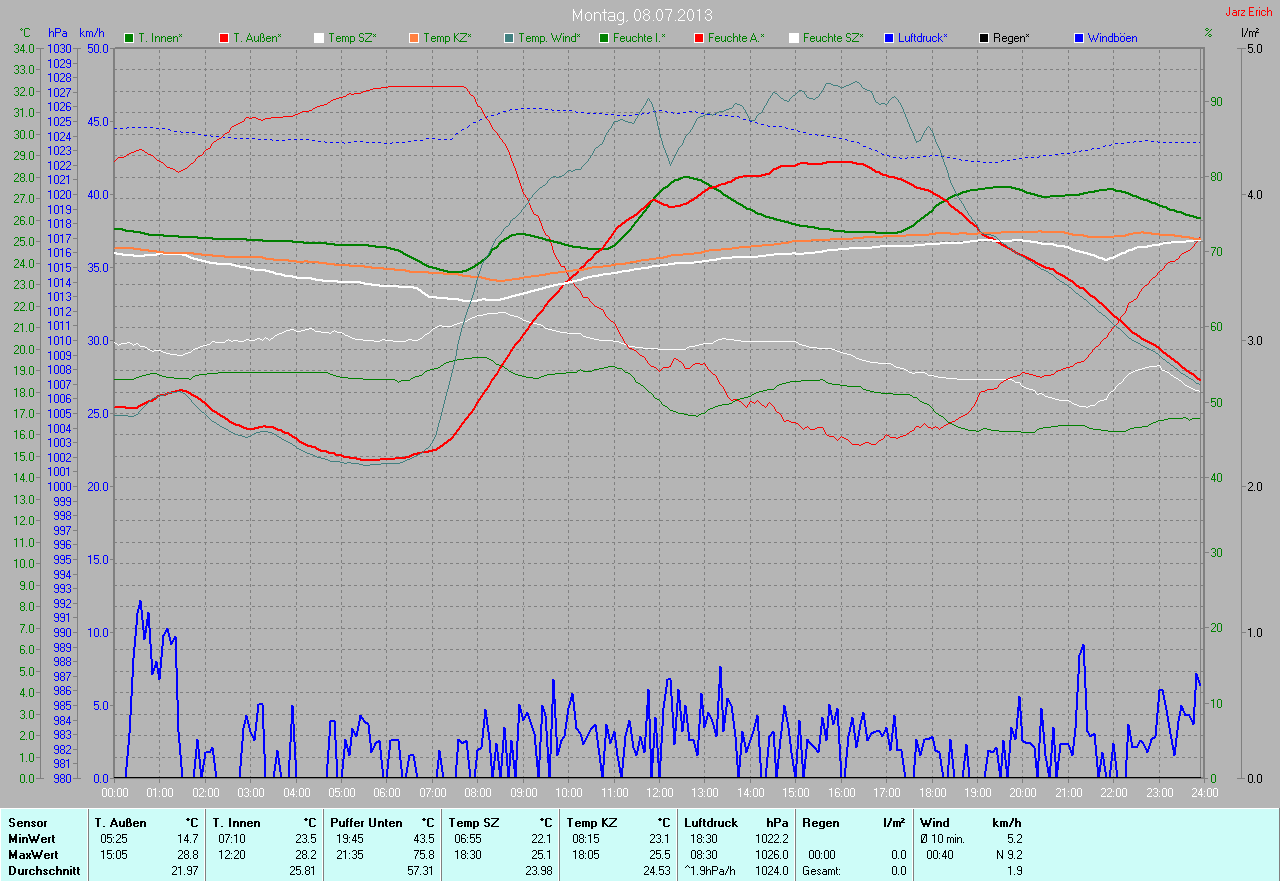Click the Jarz Erich author label
Viewport: 1280px width, 881px height.
[x=1249, y=12]
